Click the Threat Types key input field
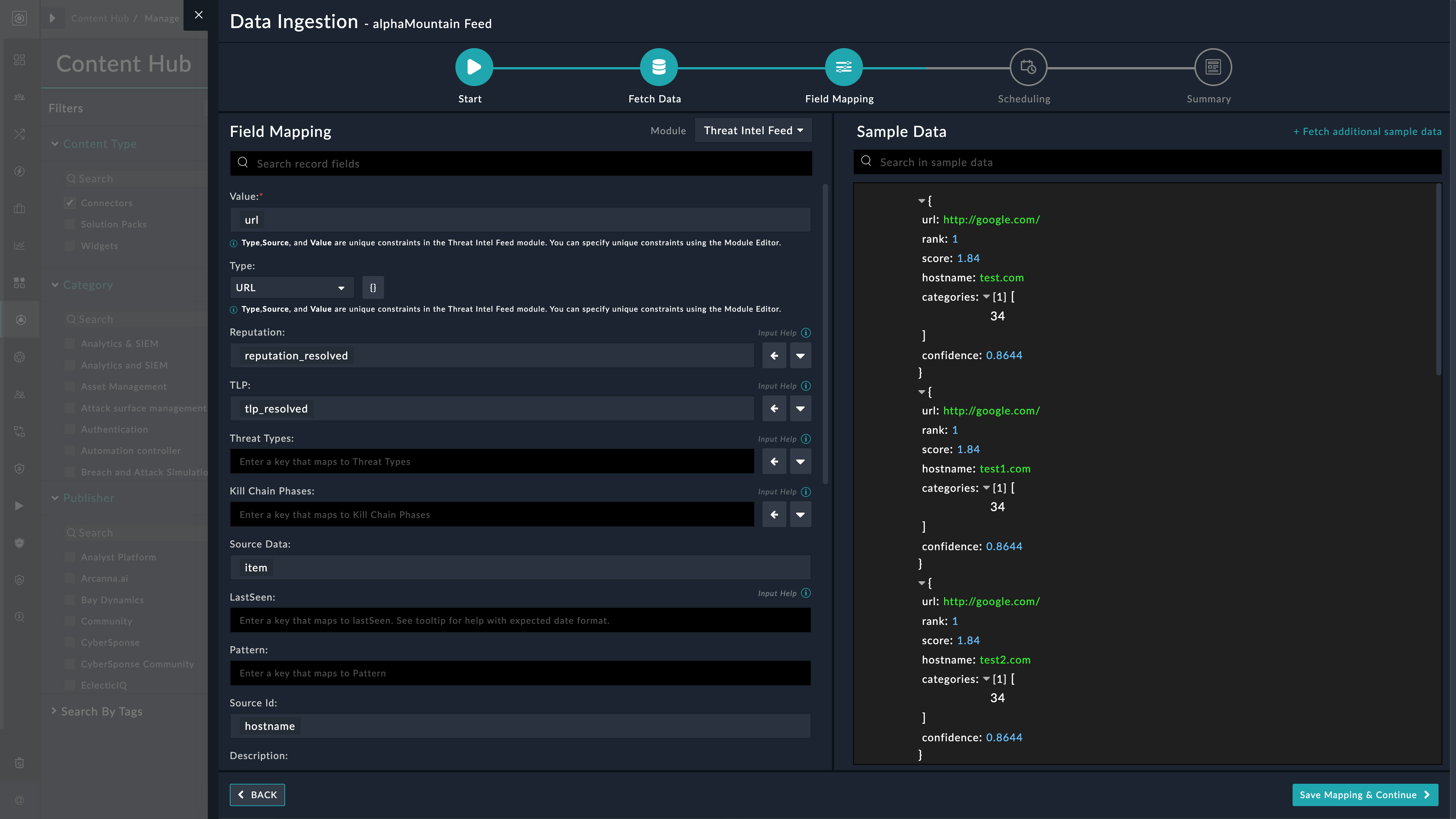1456x819 pixels. 492,461
